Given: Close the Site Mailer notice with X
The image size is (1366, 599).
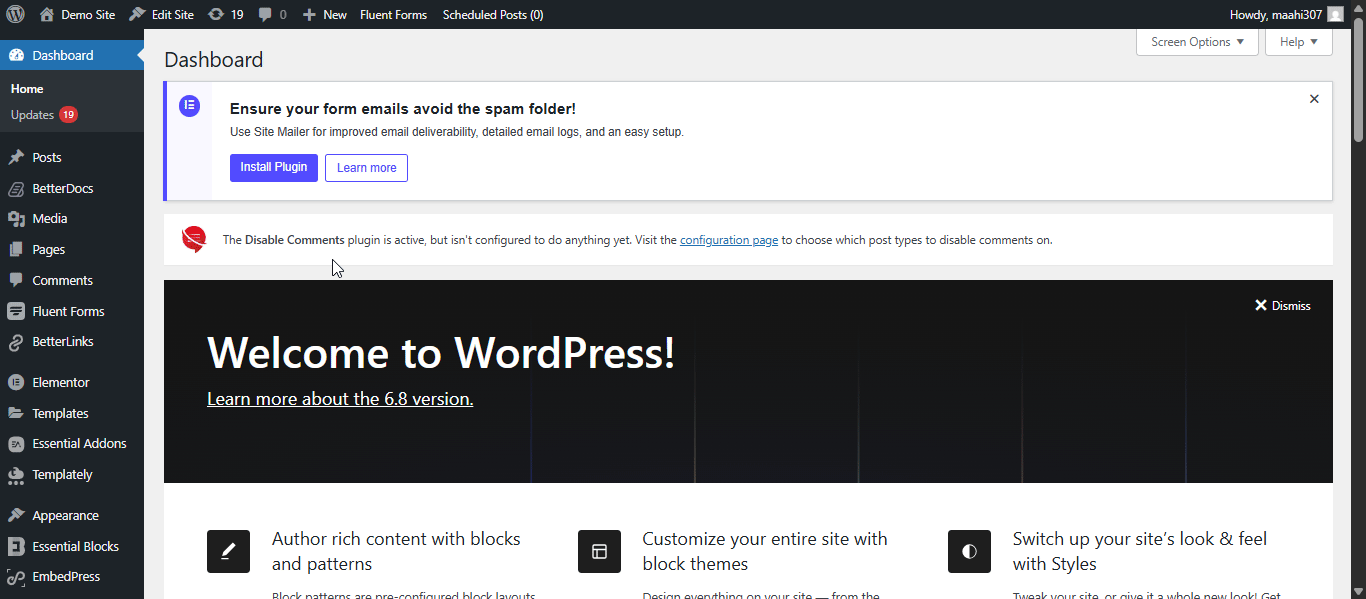Looking at the screenshot, I should pos(1314,99).
